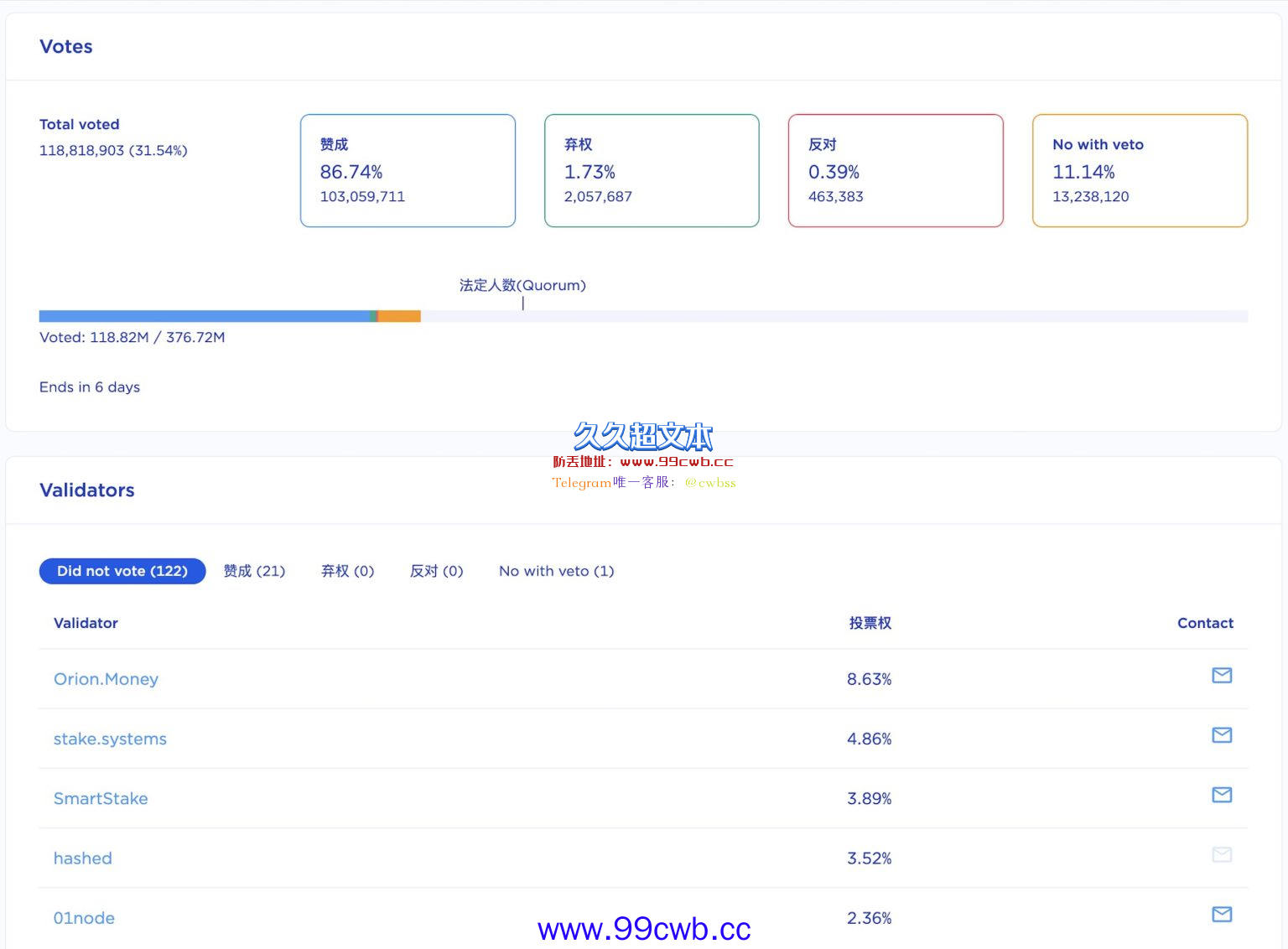The image size is (1288, 949).
Task: Switch to the 赞成 (21) tab
Action: point(254,571)
